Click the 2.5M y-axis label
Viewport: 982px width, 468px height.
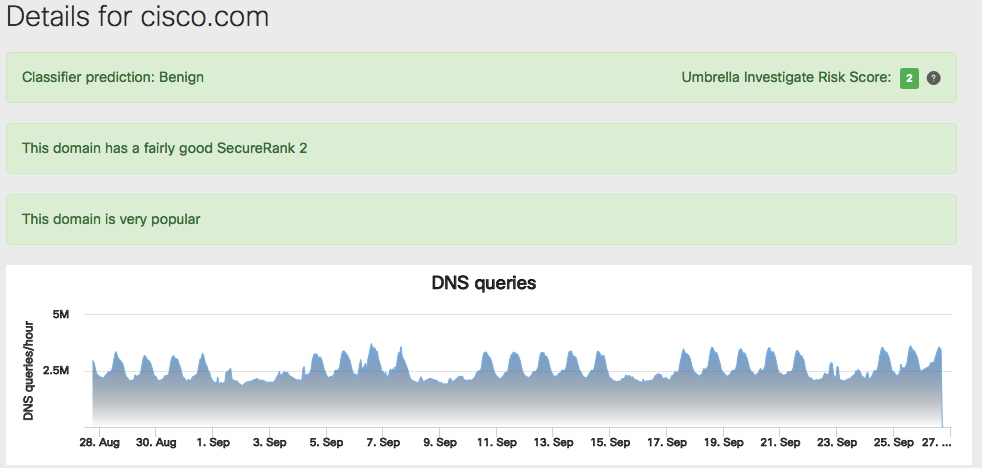pos(55,370)
